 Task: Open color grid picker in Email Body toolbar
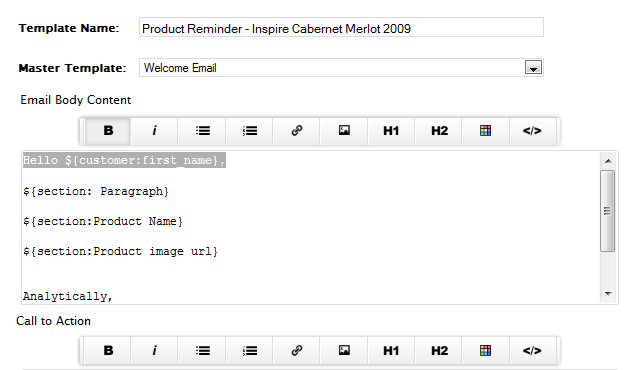(485, 131)
